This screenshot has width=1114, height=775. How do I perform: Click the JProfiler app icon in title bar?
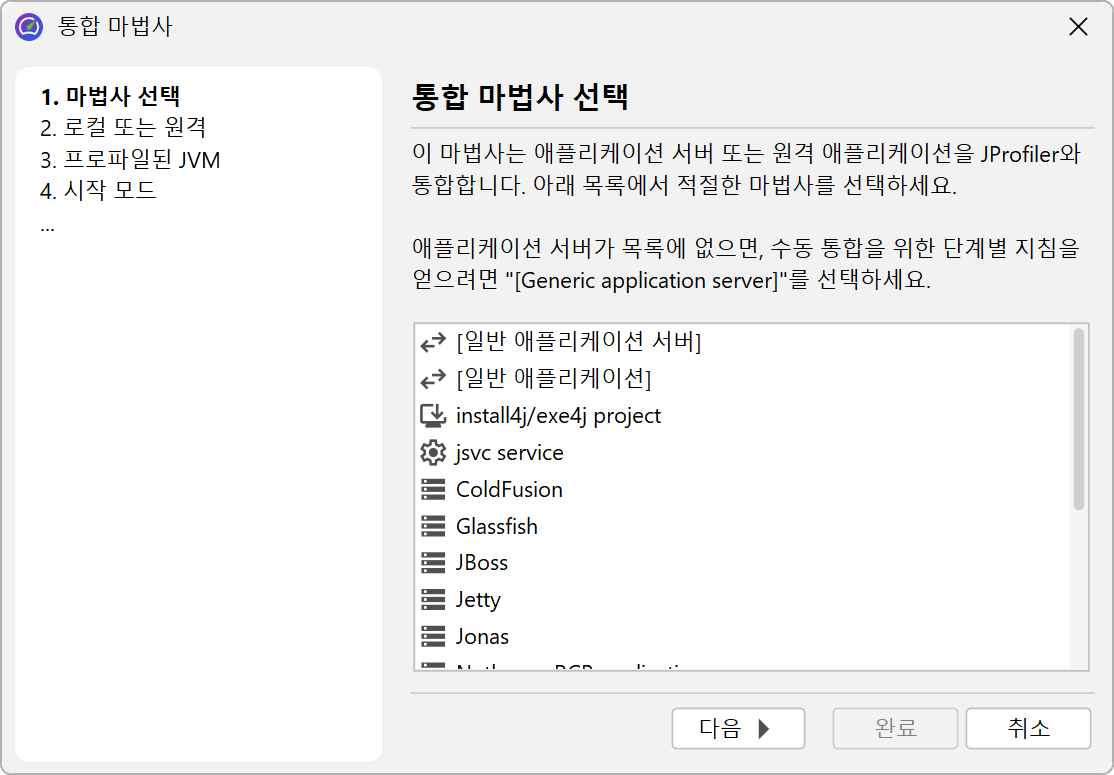pos(29,27)
